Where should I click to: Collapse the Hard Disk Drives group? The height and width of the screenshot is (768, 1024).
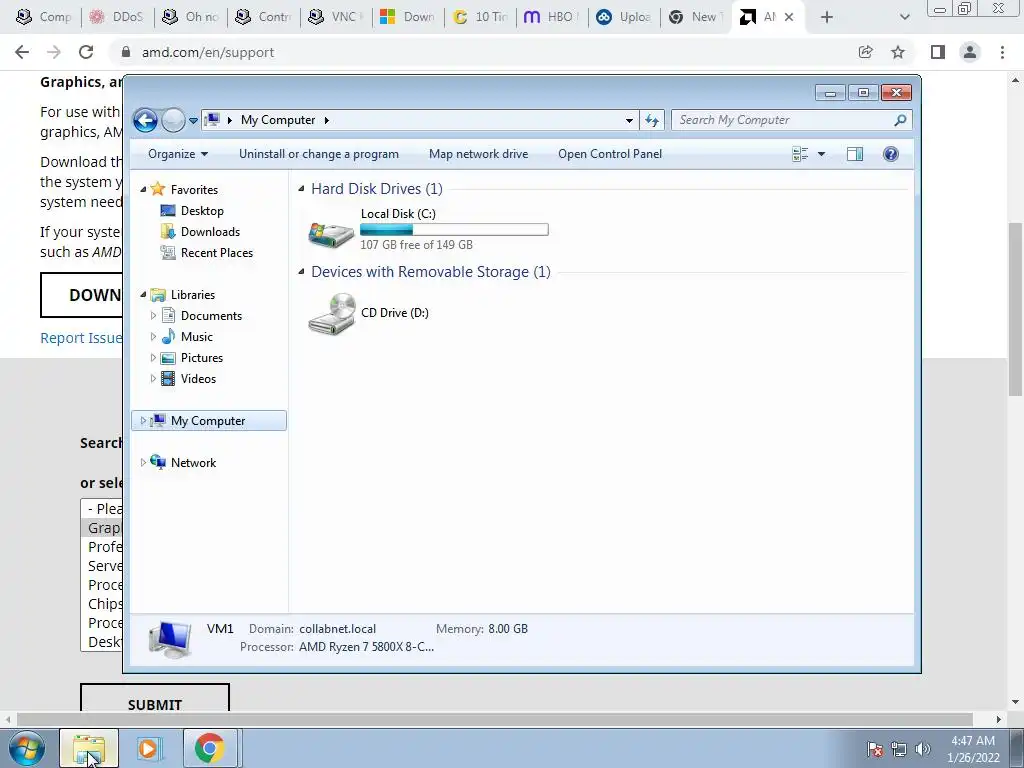pos(301,189)
